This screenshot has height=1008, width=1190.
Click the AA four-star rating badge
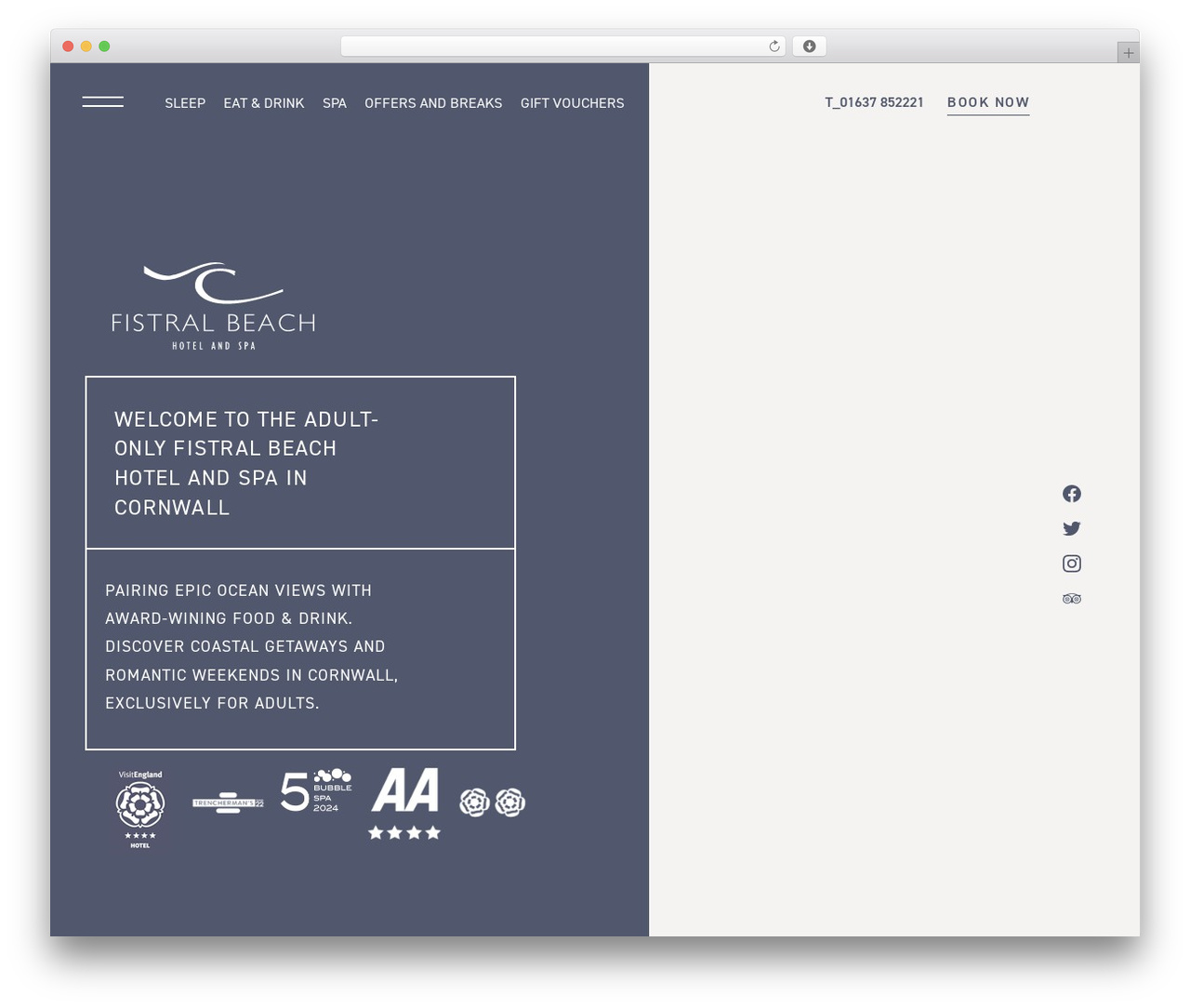coord(404,803)
